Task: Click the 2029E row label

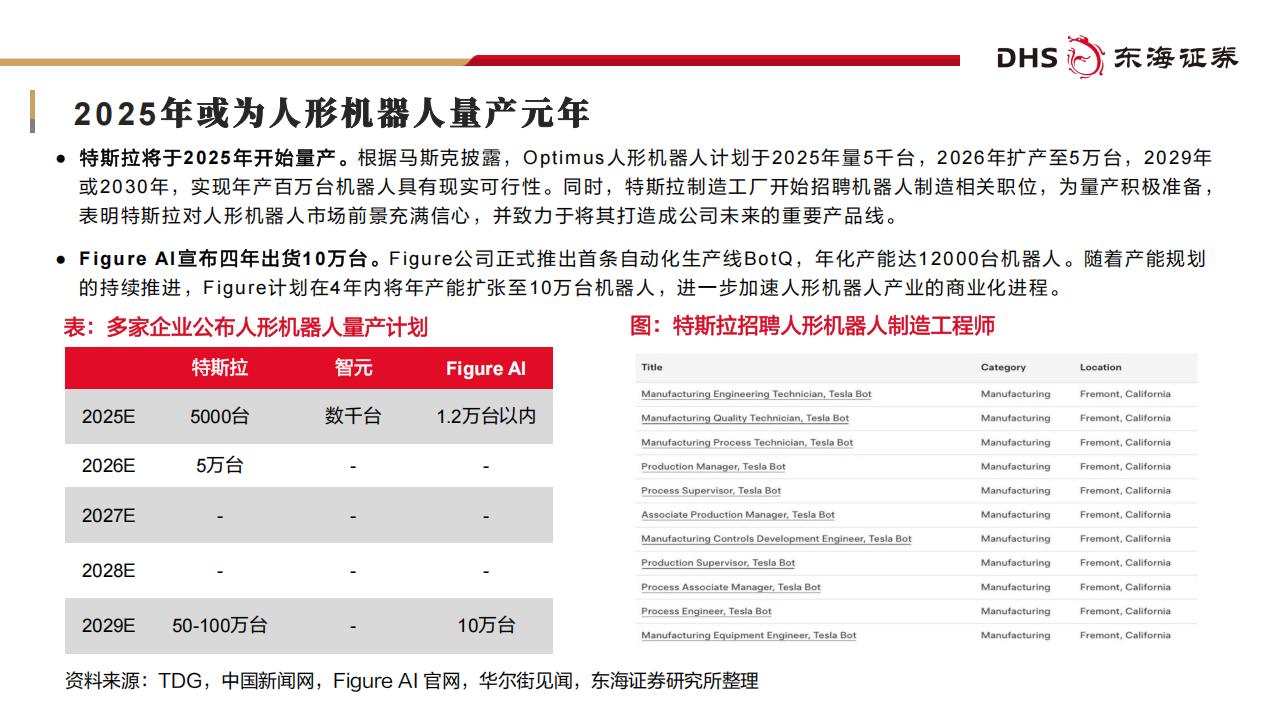Action: 108,626
